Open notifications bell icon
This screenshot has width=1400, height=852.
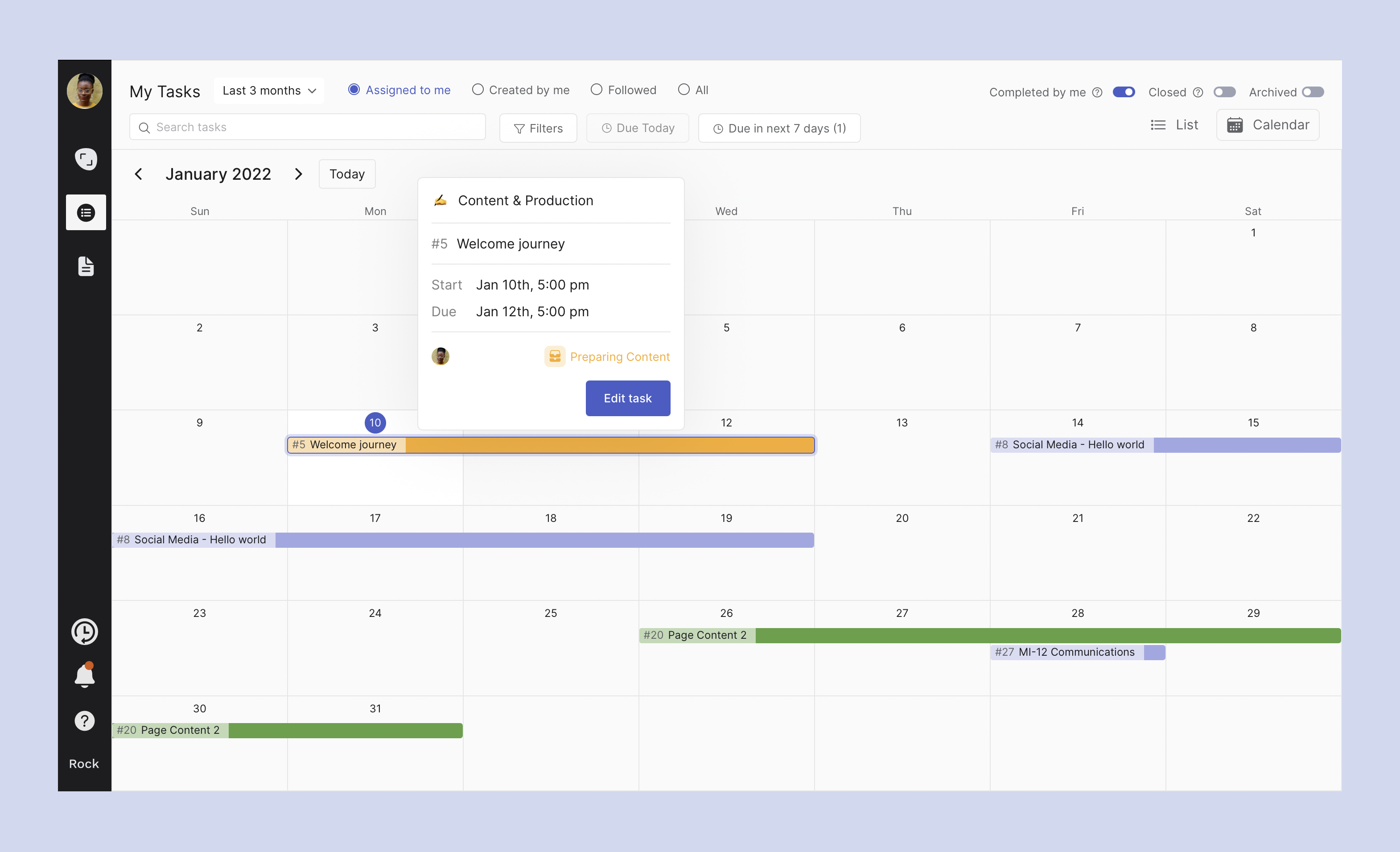[85, 675]
